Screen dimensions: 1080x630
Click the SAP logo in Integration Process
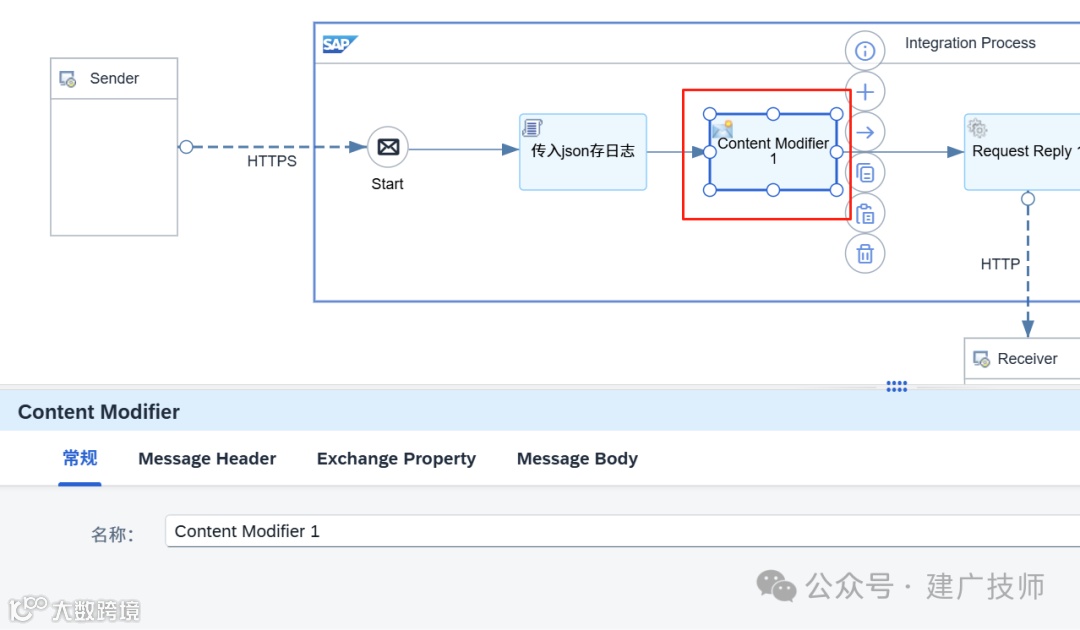pos(340,44)
